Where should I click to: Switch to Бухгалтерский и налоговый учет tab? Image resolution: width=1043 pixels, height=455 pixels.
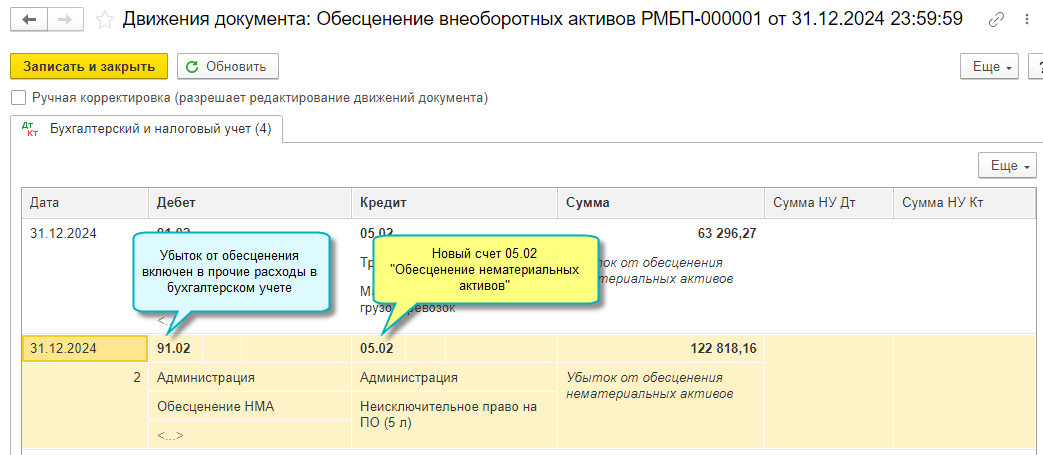tap(160, 129)
